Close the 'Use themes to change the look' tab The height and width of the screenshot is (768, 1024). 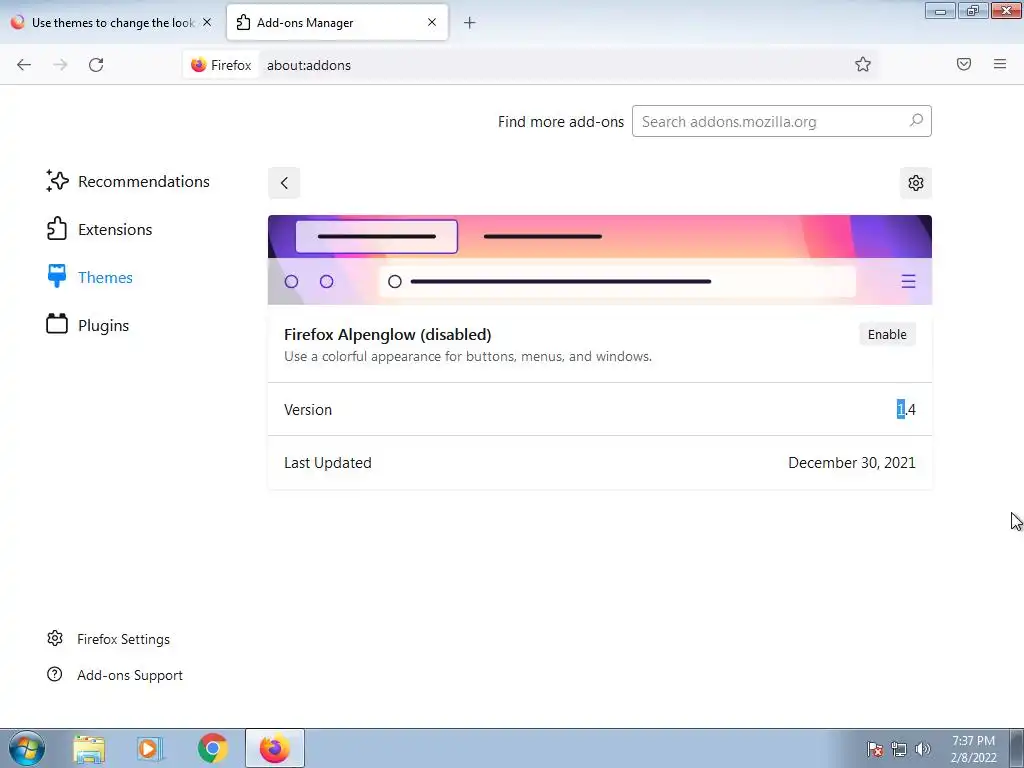207,22
